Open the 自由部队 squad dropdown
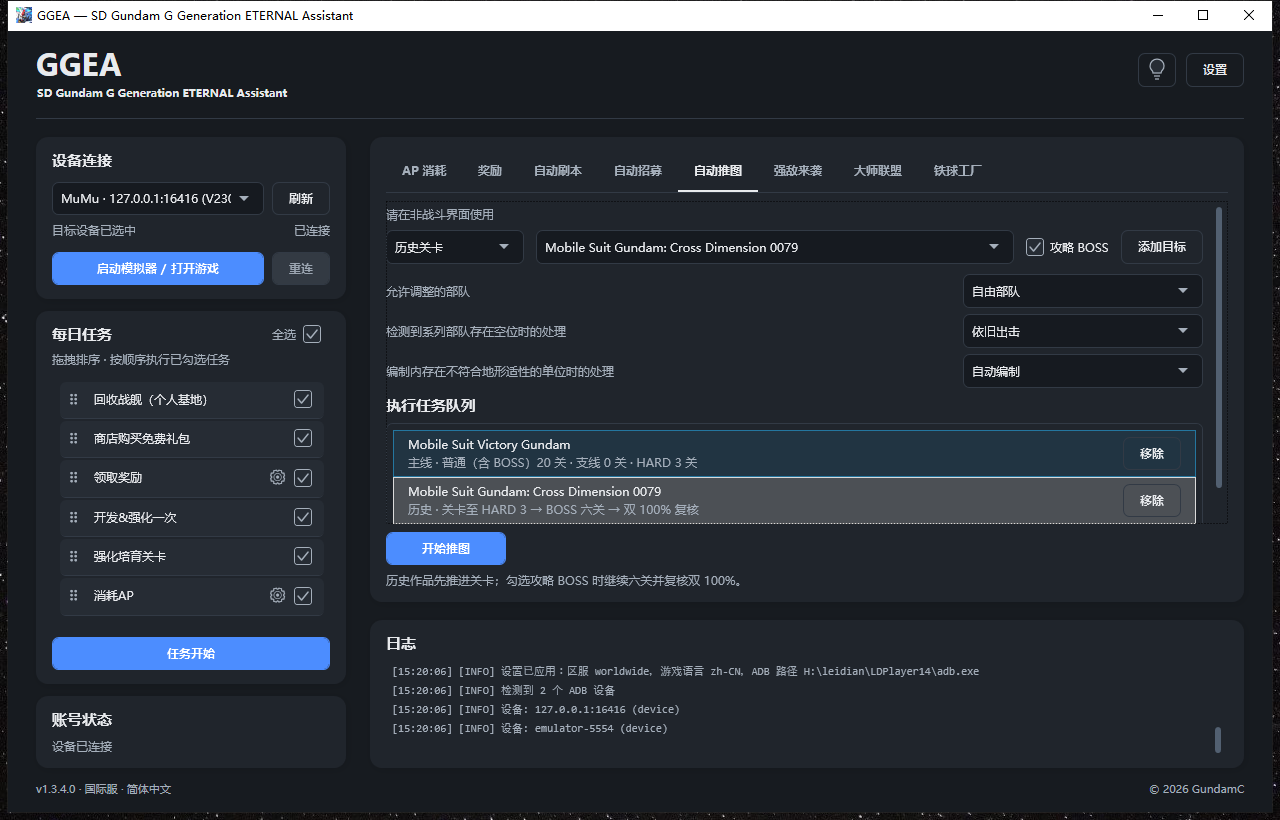This screenshot has height=820, width=1280. point(1082,291)
